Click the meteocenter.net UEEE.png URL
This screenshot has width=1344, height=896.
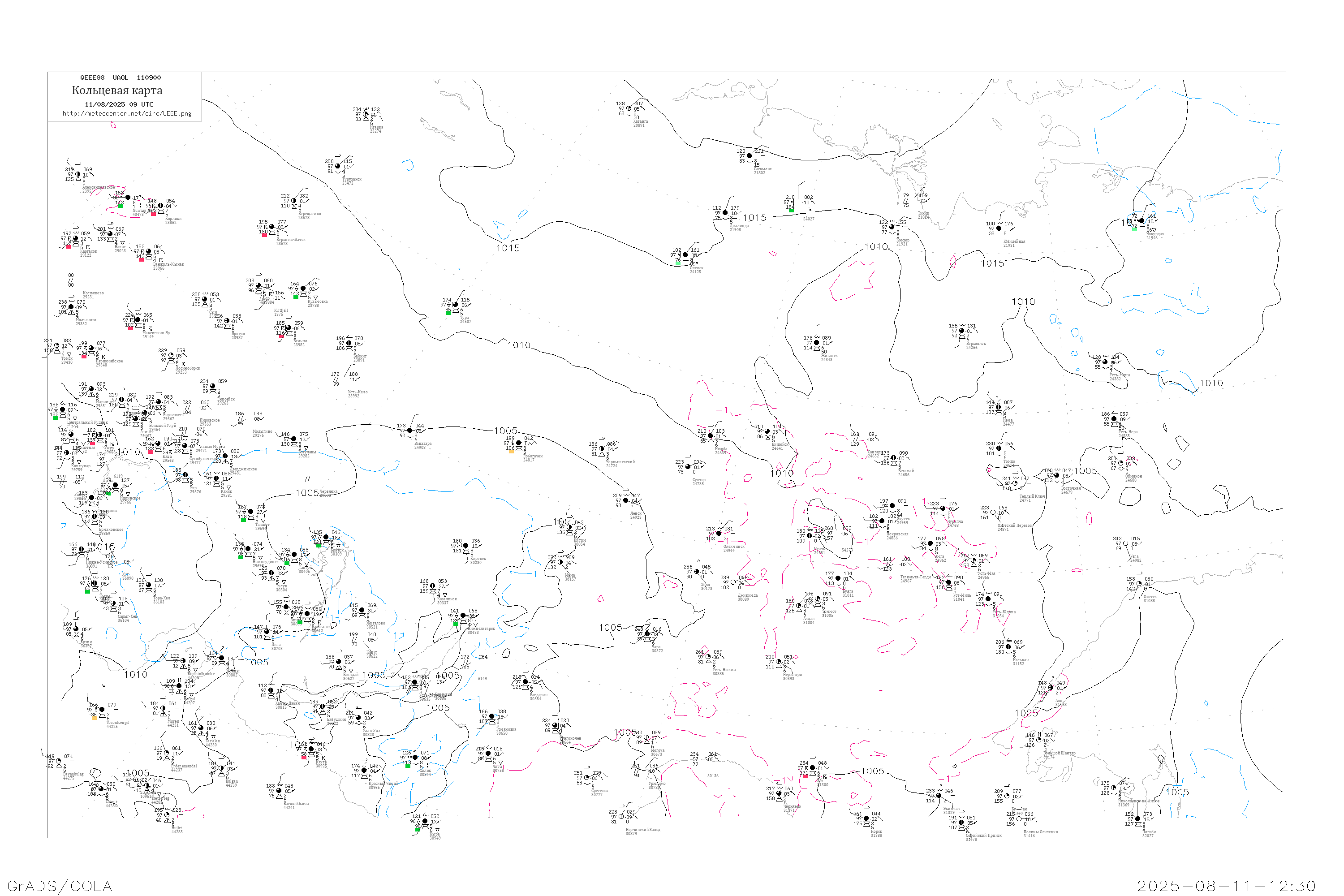tap(127, 114)
